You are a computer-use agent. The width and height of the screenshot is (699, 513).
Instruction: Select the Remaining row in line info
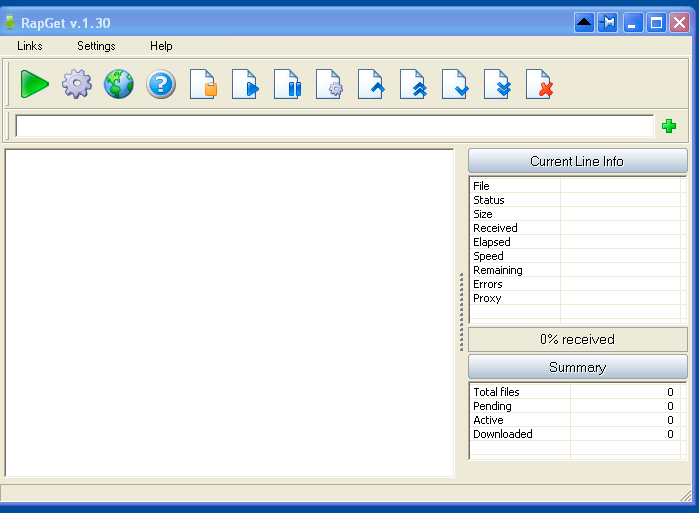(576, 270)
